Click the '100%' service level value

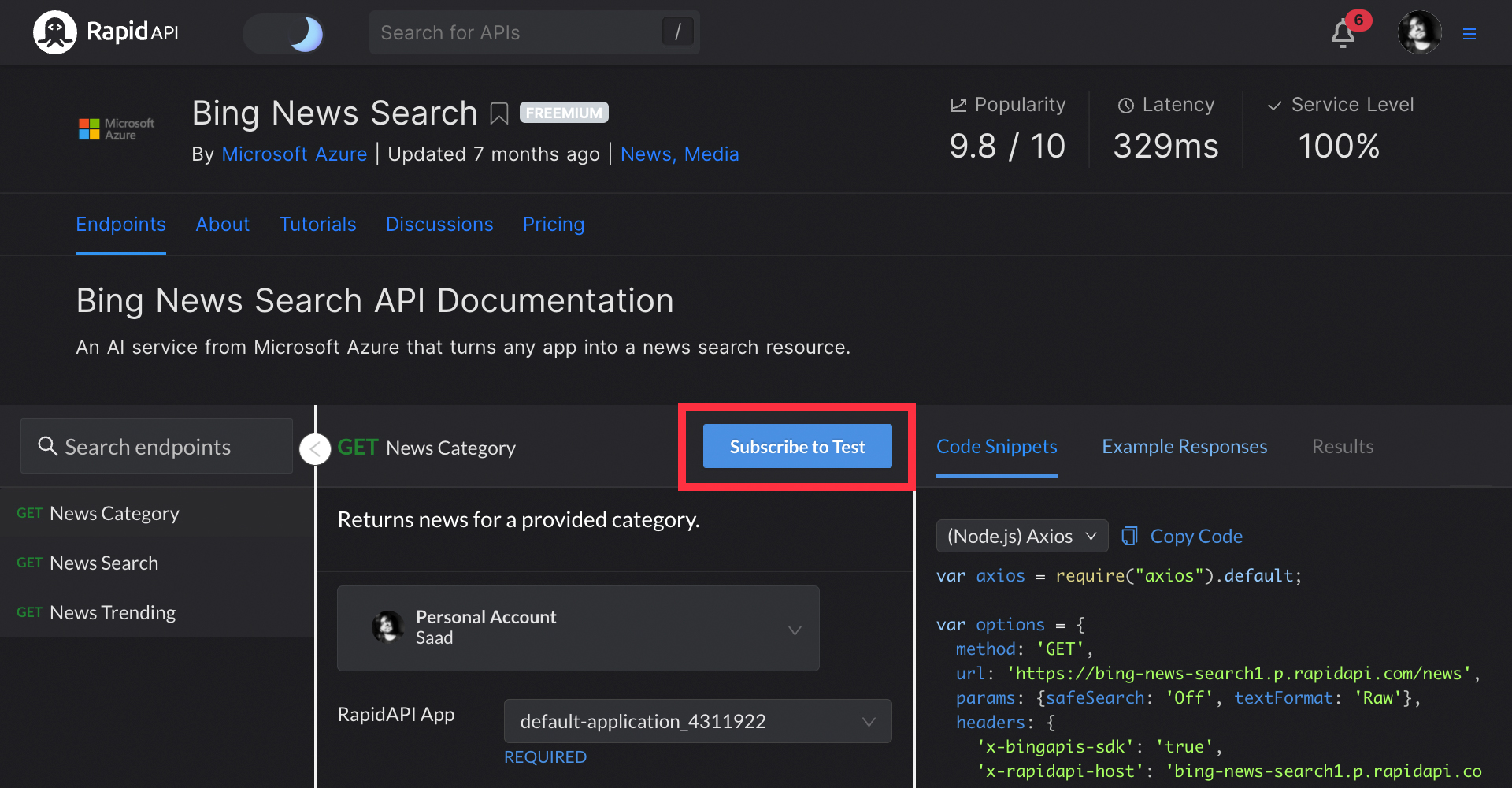(x=1339, y=146)
